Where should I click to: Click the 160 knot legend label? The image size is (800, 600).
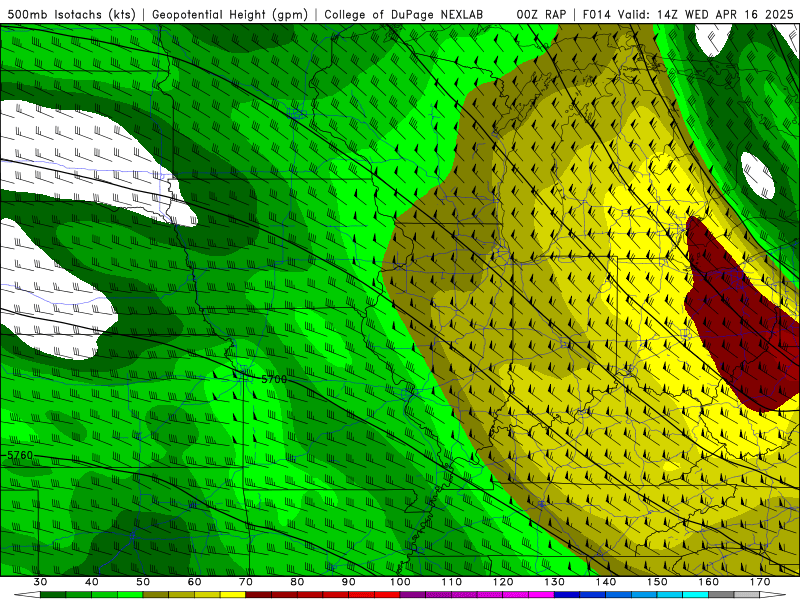(709, 582)
